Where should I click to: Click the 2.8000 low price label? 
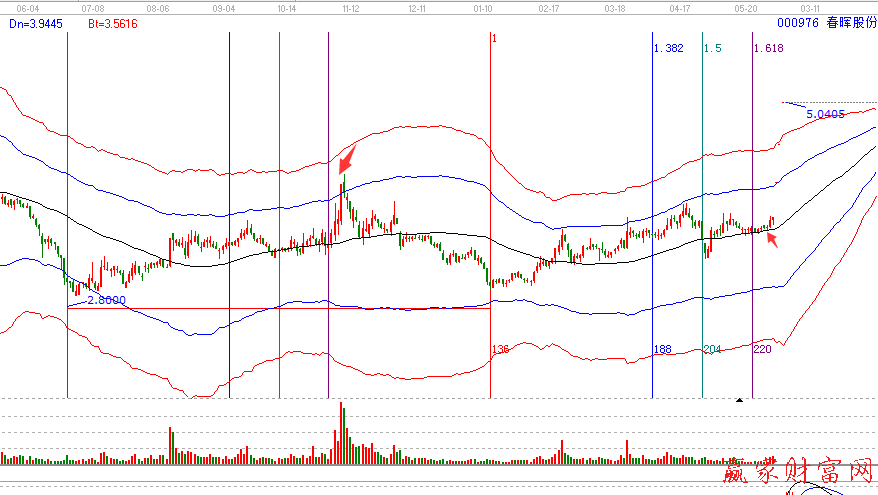point(105,299)
